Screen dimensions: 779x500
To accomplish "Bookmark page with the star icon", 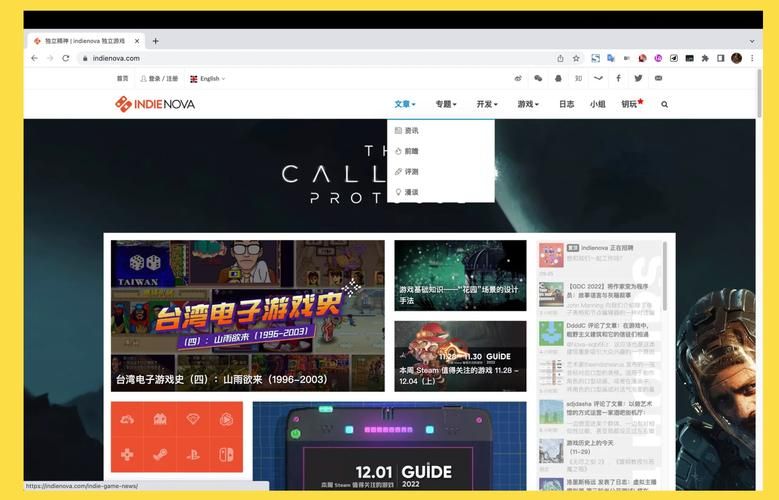I will pyautogui.click(x=576, y=58).
